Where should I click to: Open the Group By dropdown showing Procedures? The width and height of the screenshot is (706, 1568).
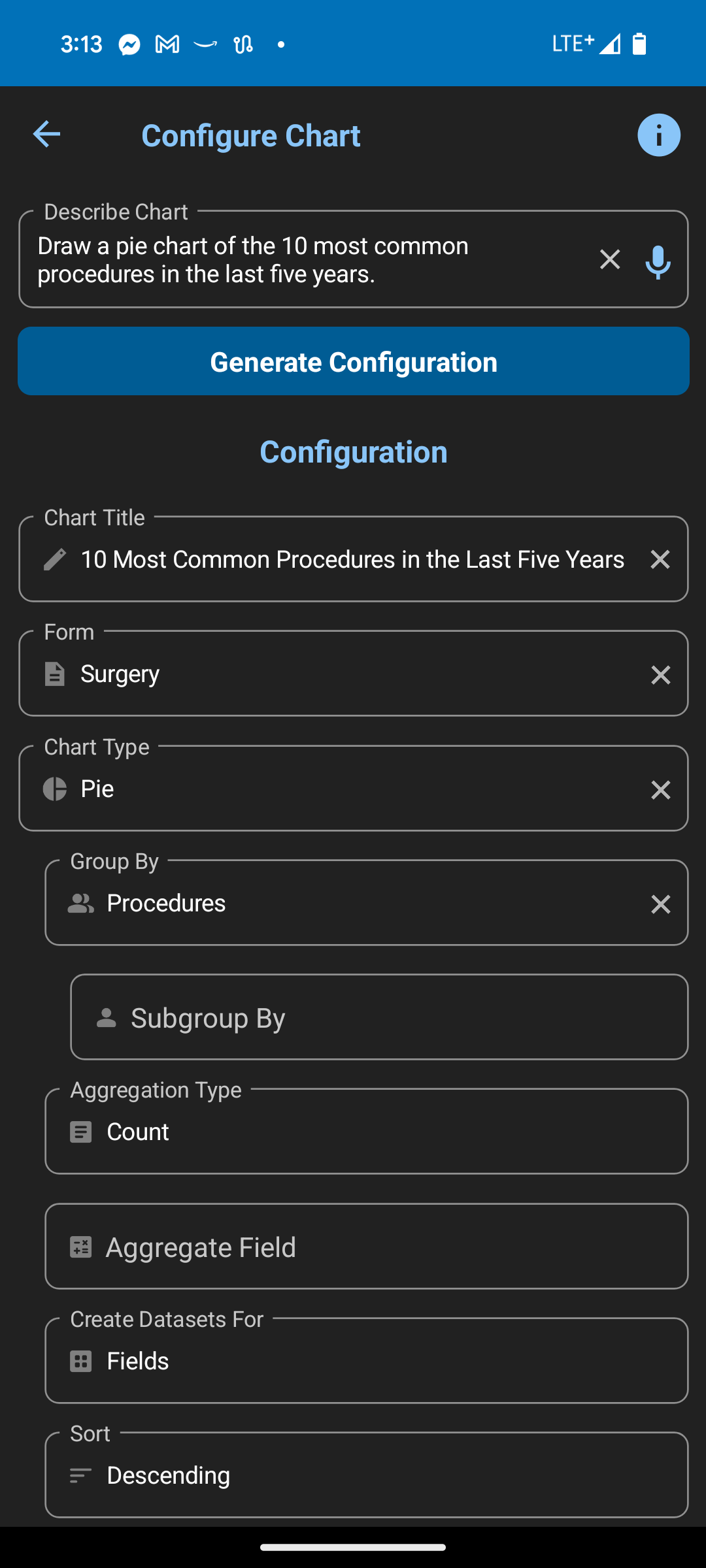(353, 904)
